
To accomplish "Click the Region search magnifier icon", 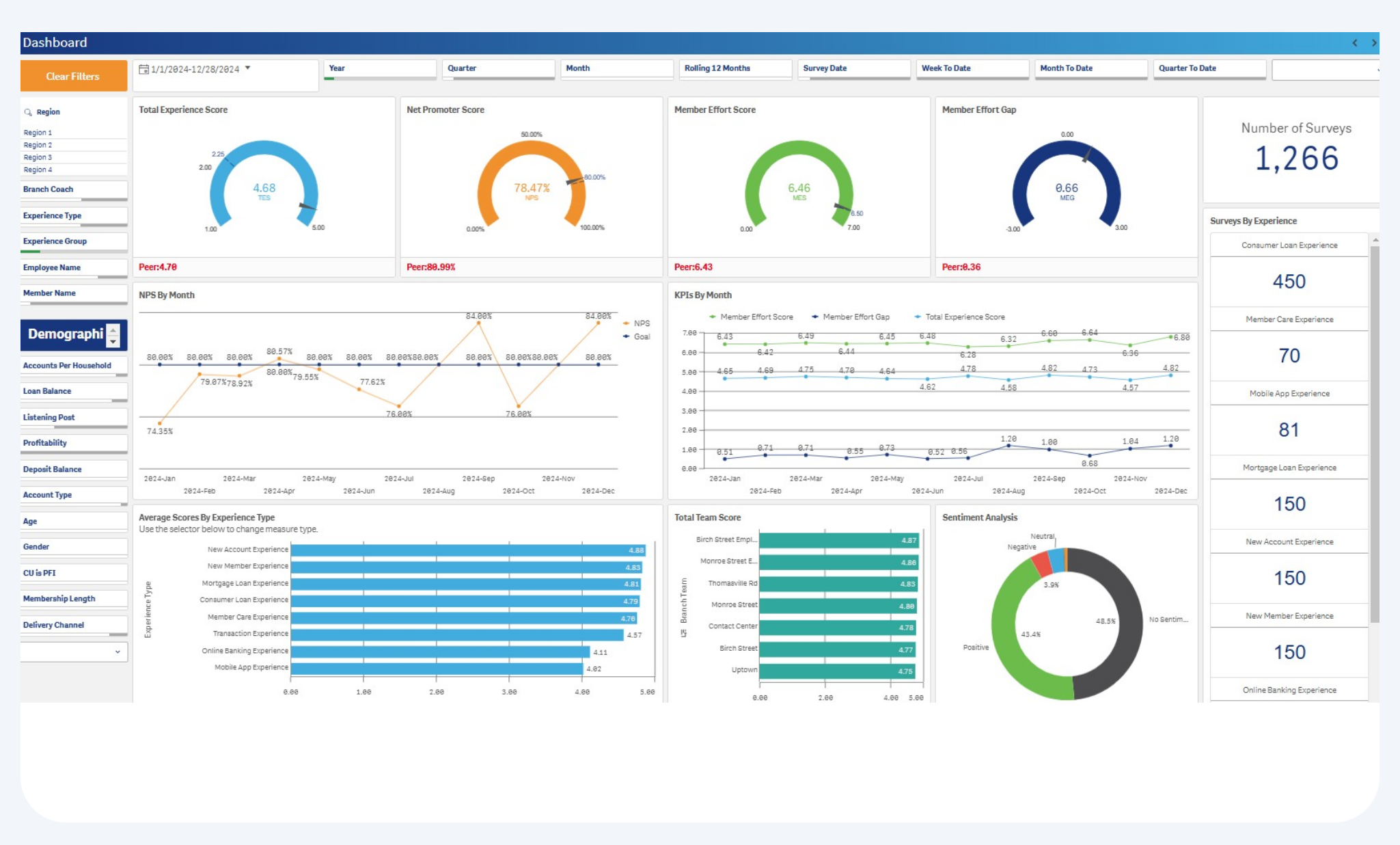I will 28,112.
